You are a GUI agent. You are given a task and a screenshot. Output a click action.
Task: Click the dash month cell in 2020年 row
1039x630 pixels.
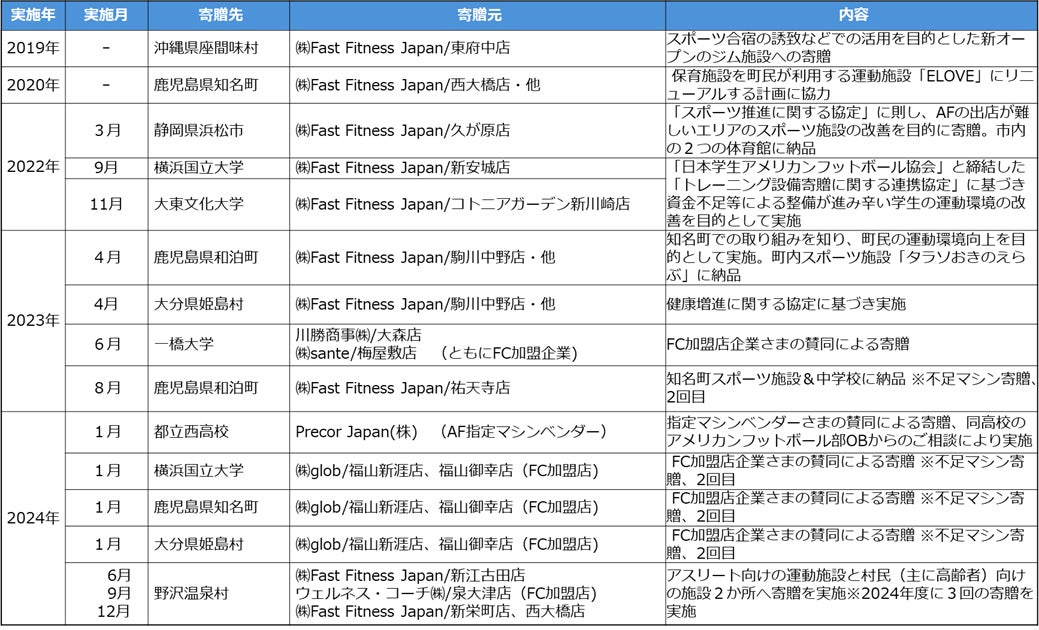[106, 85]
